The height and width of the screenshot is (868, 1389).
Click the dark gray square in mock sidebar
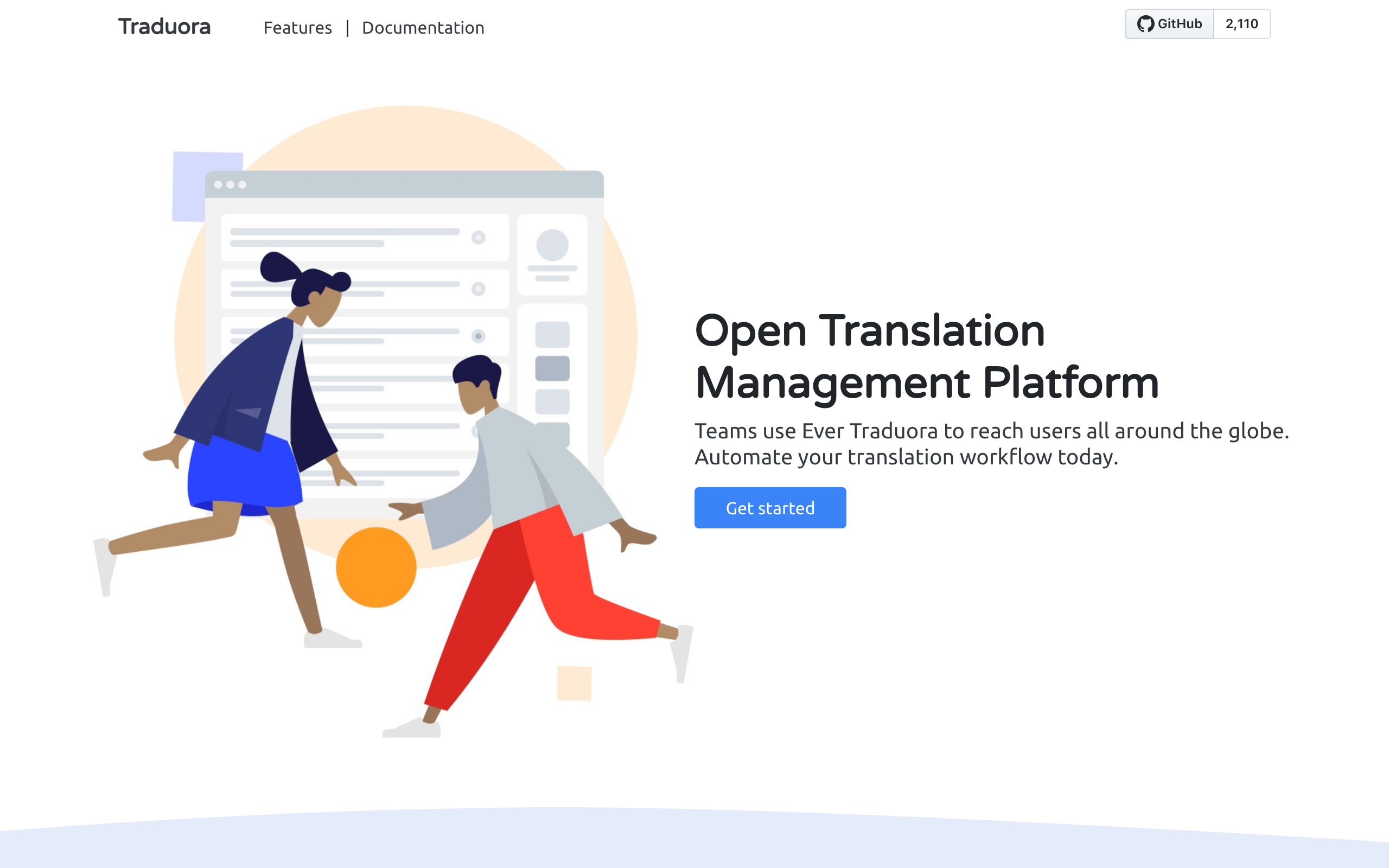point(552,368)
